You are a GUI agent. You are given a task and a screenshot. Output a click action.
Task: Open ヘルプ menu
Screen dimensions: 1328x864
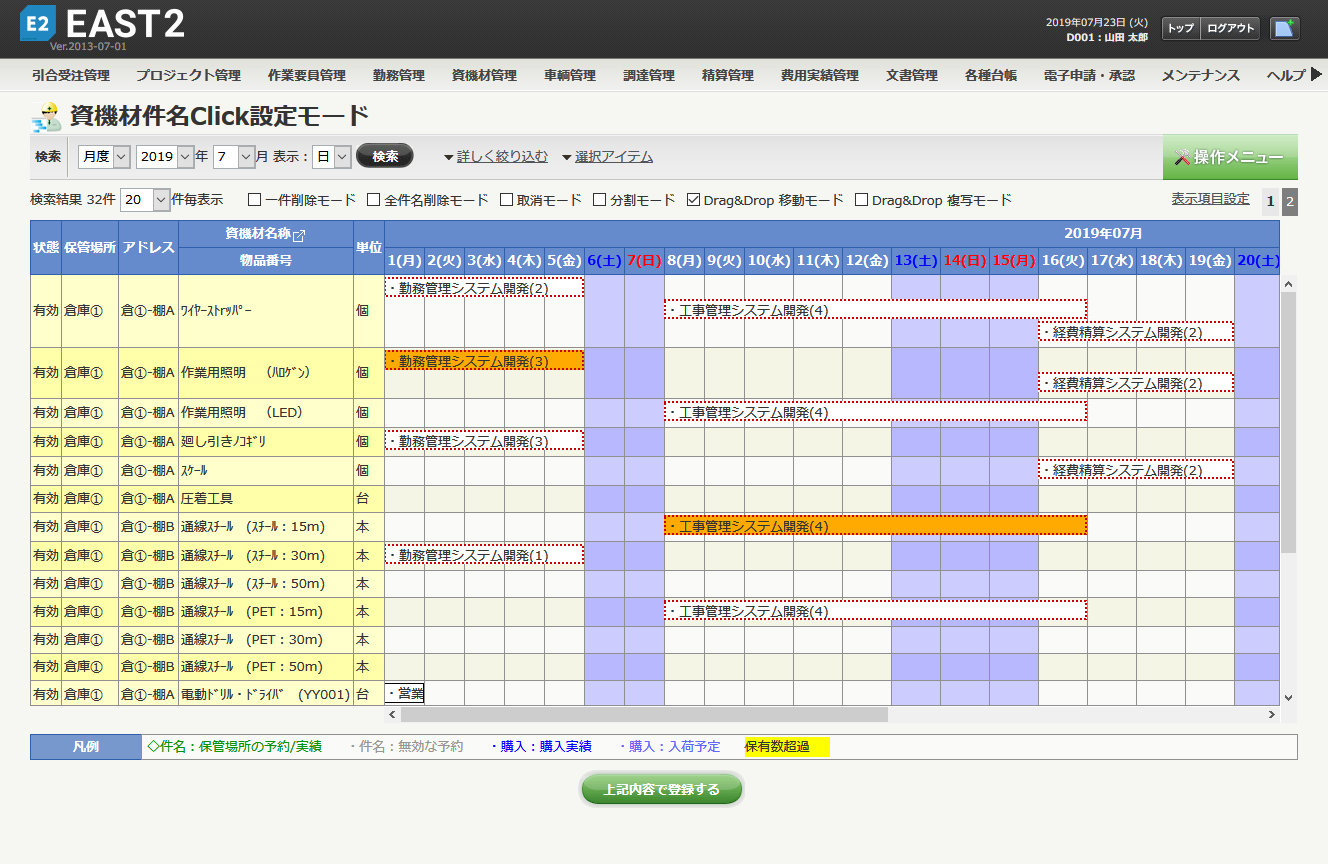point(1286,75)
